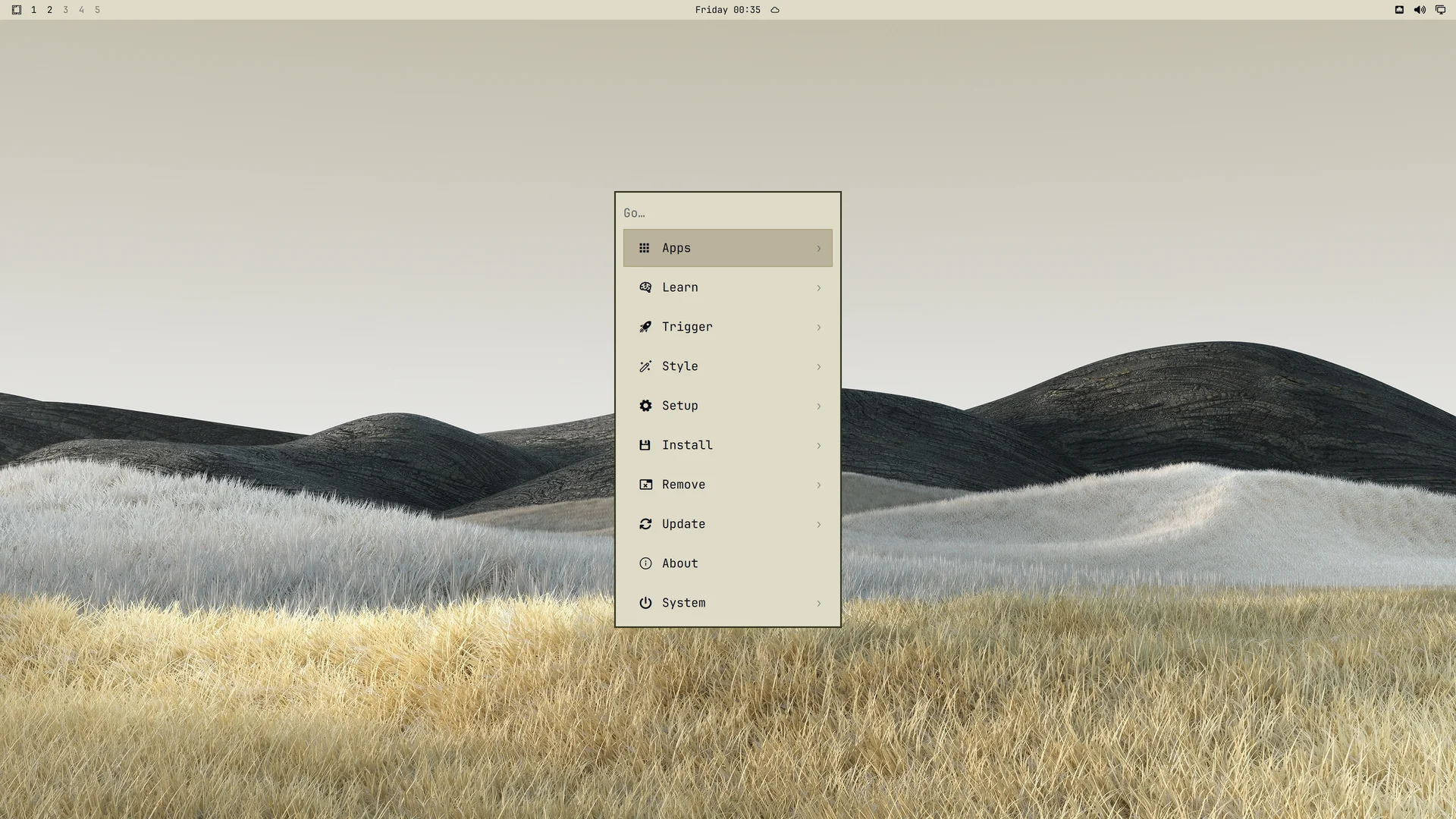Click the rocket icon next to Trigger

coord(645,327)
